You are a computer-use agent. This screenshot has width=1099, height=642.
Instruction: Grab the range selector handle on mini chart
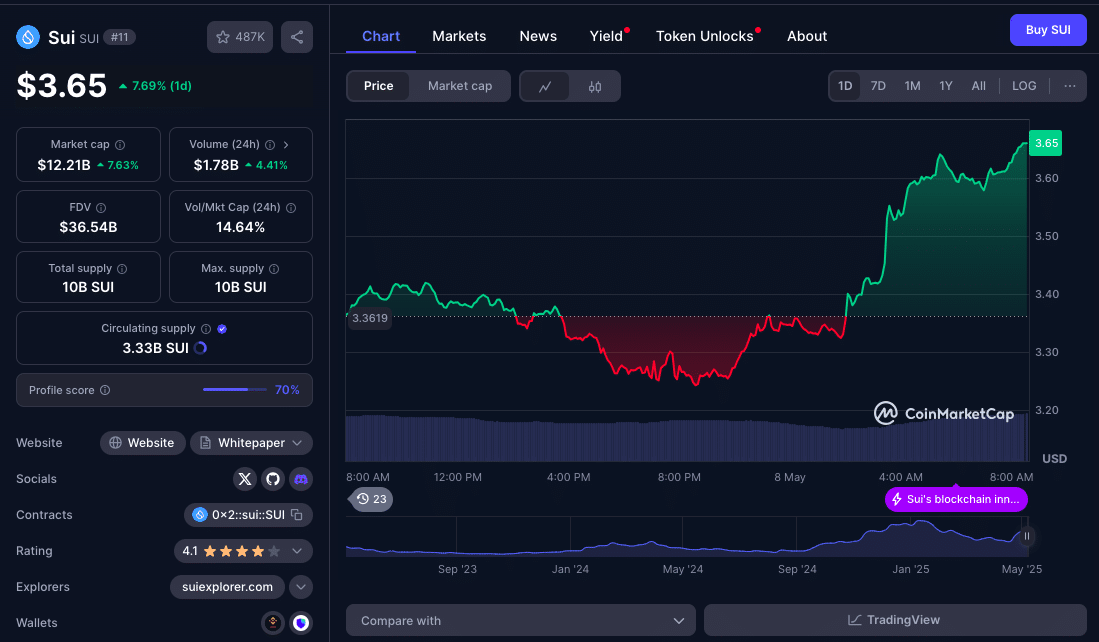1026,536
